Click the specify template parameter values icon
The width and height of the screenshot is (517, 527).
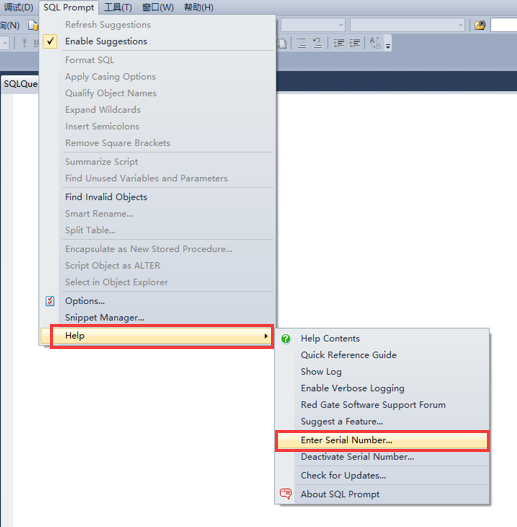[375, 43]
